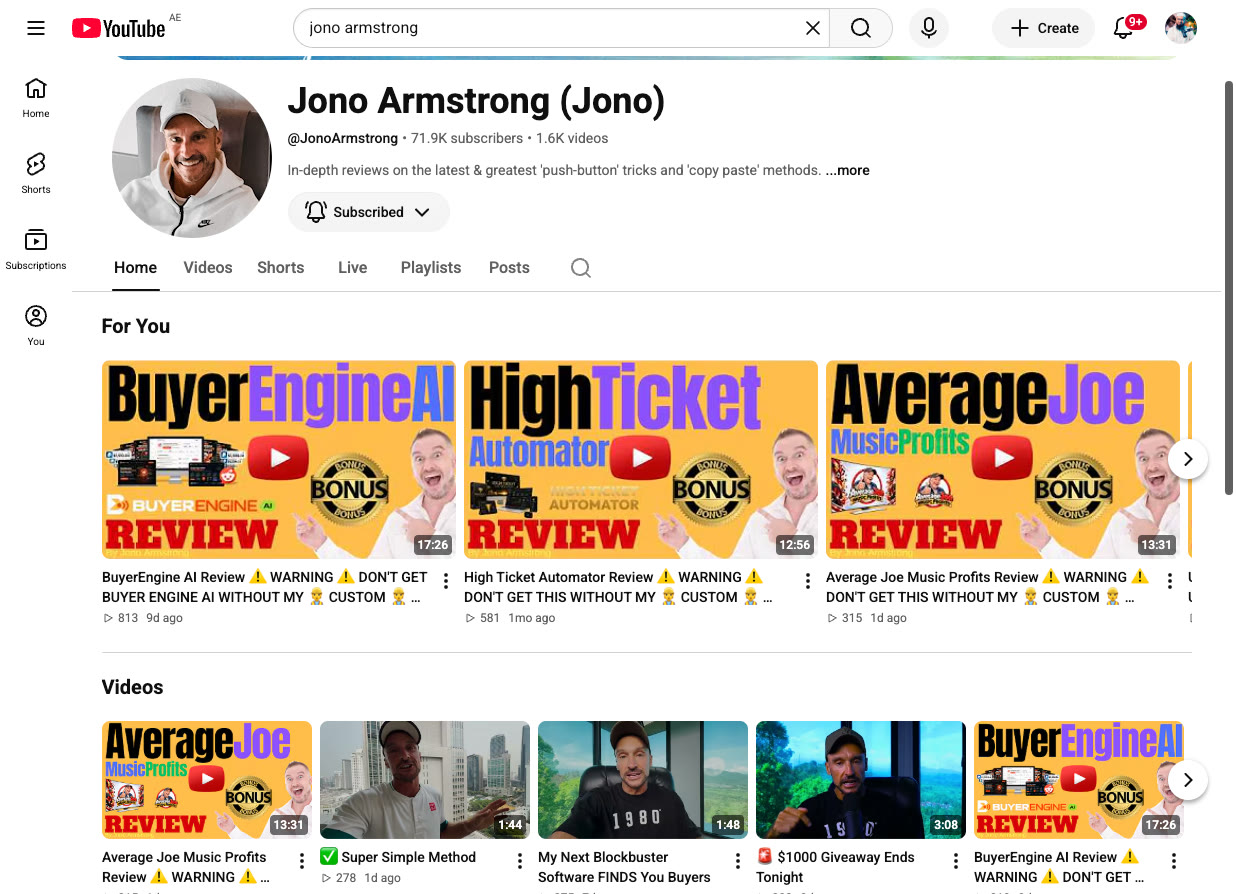Play the Average Joe thumbnail in For You

(1003, 460)
